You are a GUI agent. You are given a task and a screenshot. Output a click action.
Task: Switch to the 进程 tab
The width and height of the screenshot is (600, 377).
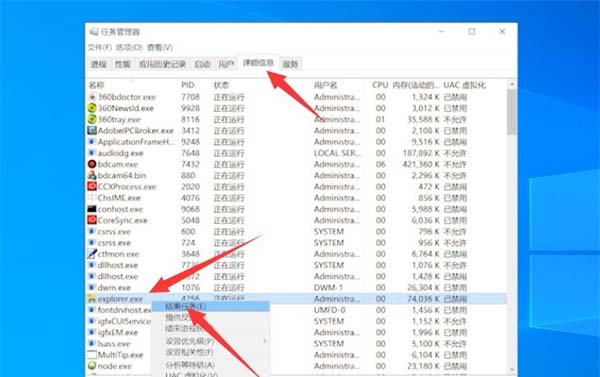[x=99, y=64]
